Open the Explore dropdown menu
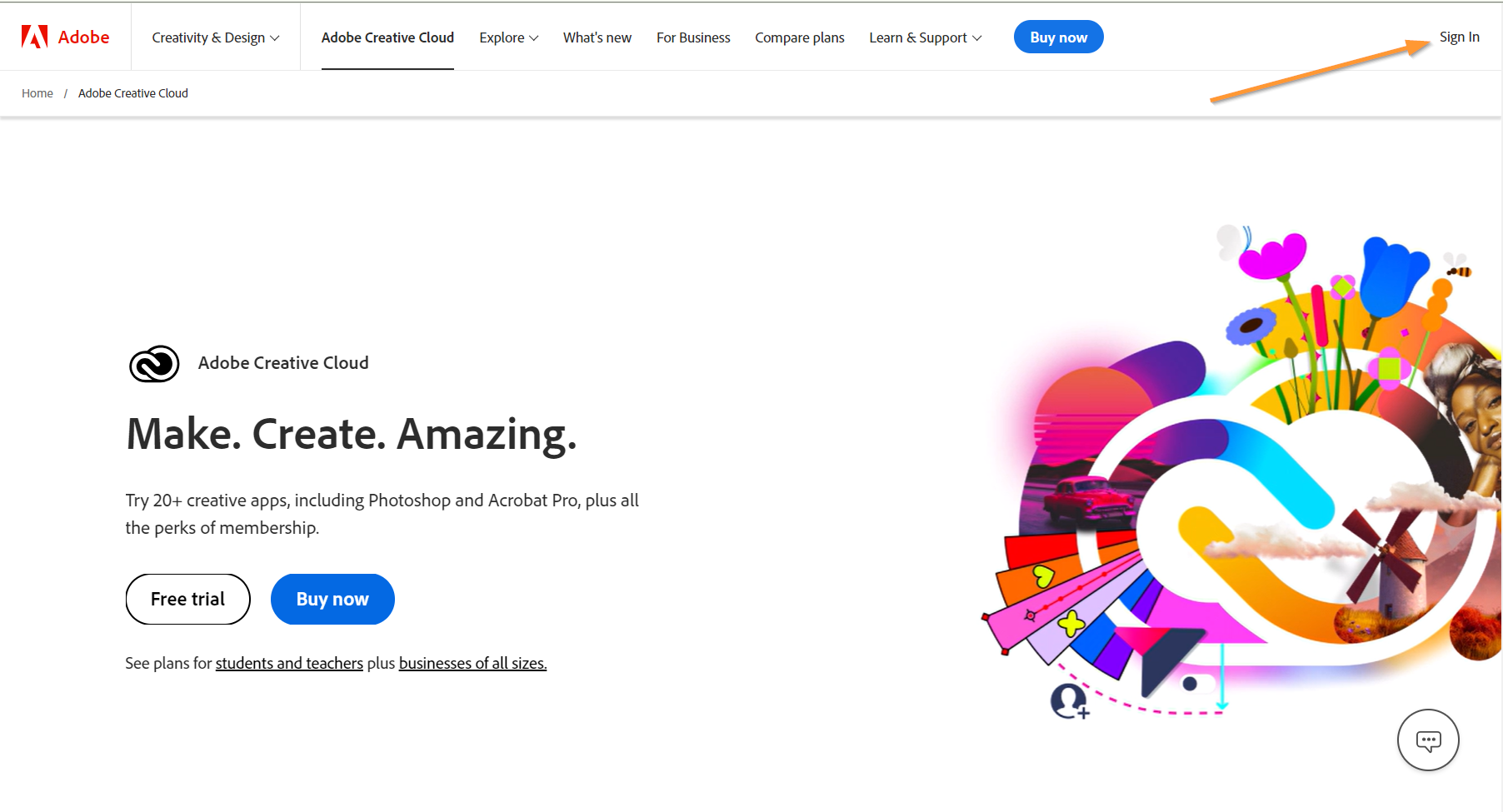The image size is (1503, 812). click(x=508, y=37)
